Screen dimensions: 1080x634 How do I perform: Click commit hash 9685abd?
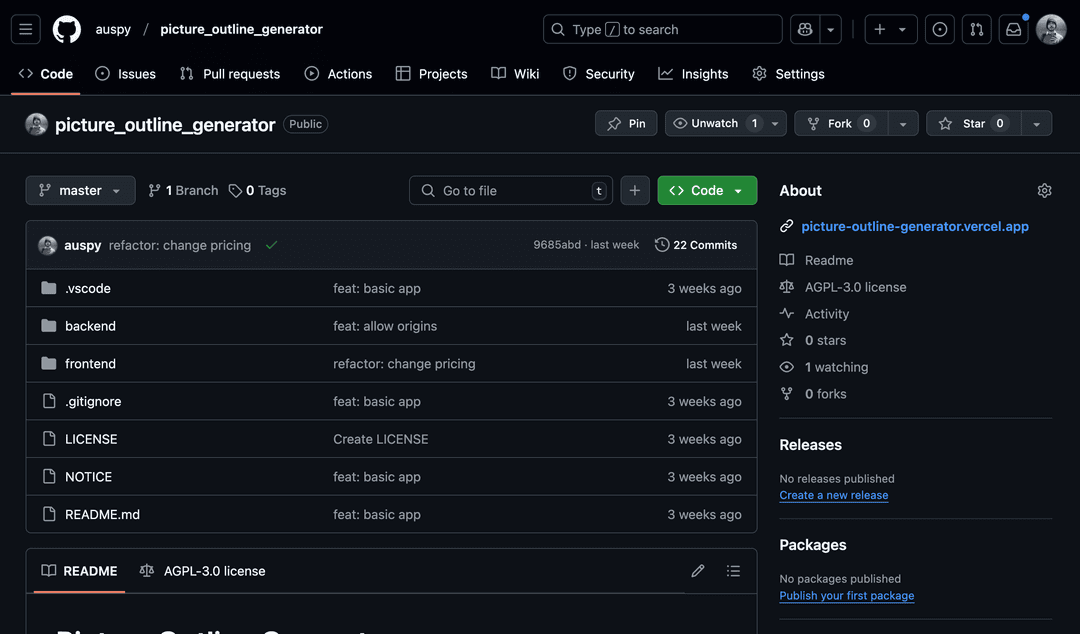coord(557,245)
